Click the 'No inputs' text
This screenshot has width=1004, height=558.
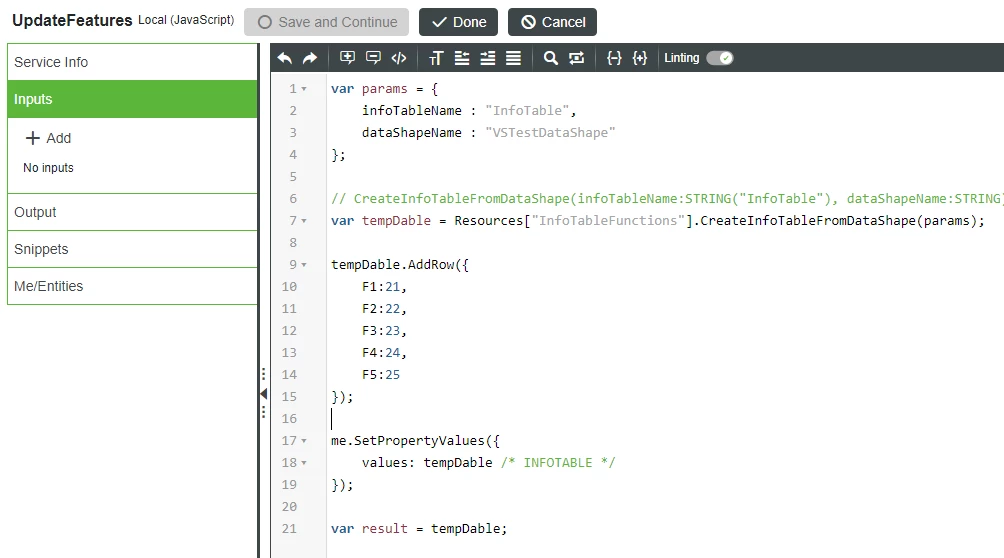point(49,168)
